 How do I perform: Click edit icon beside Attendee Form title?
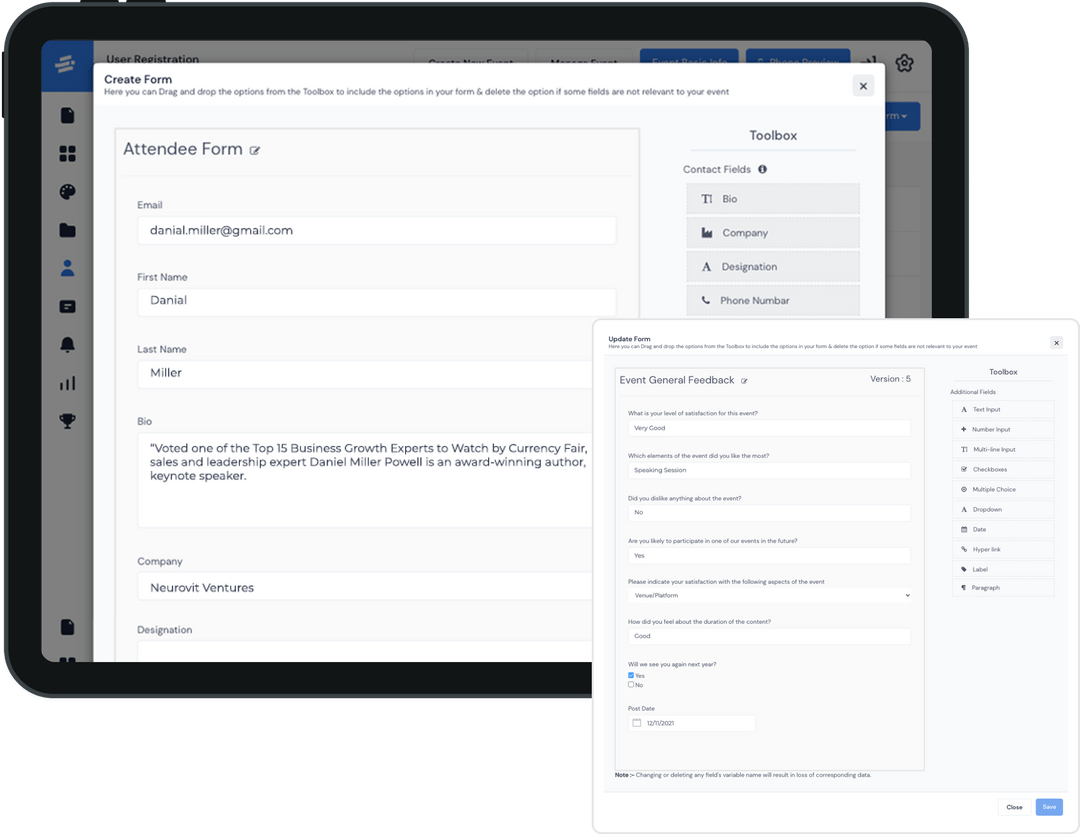tap(255, 151)
